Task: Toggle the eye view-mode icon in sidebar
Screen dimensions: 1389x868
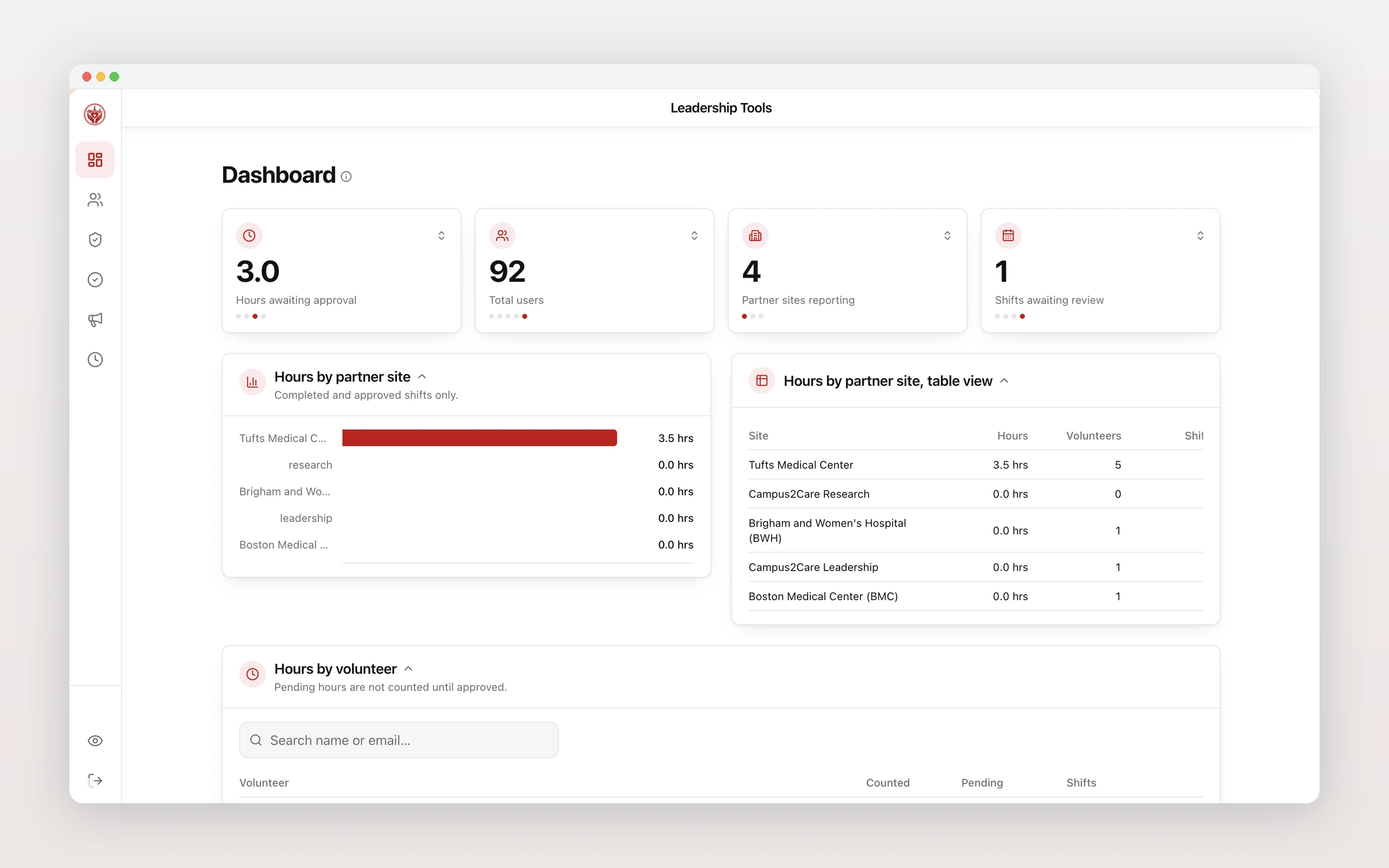Action: 95,741
